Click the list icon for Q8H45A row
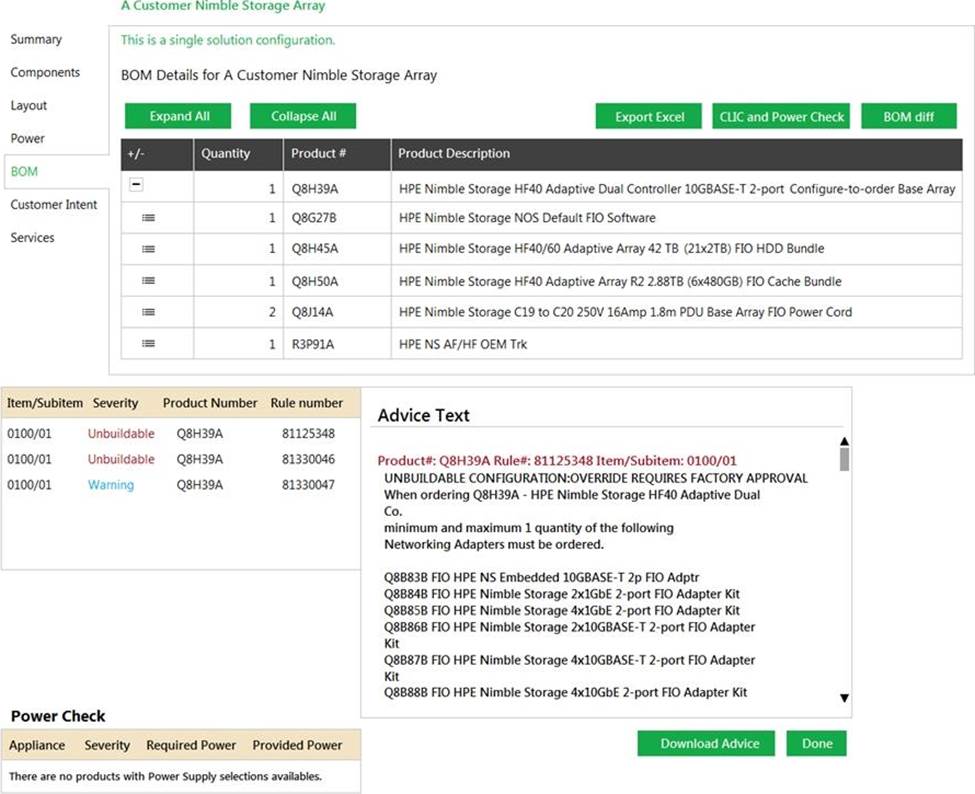 148,249
